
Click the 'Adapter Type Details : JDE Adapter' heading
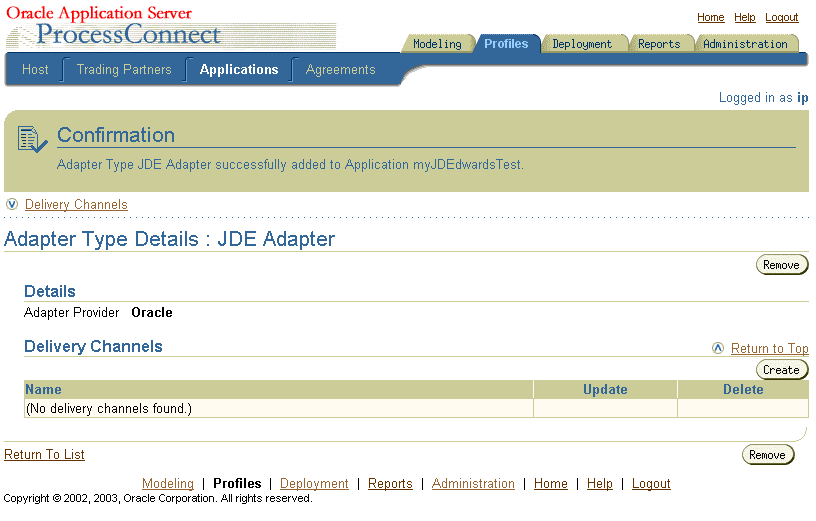click(169, 239)
